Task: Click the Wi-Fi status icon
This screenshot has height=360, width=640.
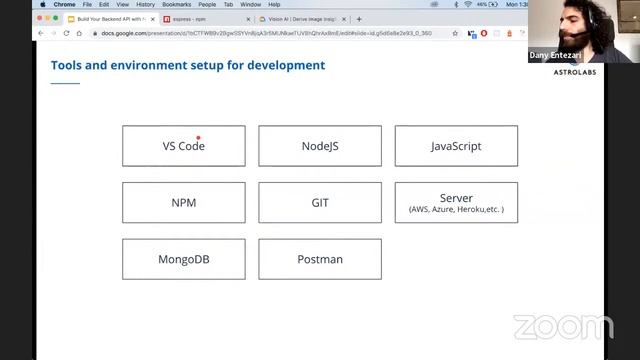Action: click(468, 4)
